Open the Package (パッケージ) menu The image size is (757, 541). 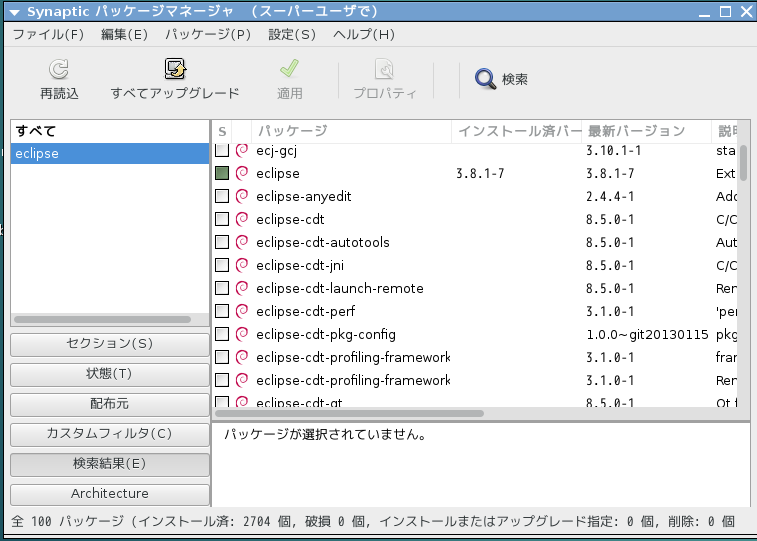(208, 34)
